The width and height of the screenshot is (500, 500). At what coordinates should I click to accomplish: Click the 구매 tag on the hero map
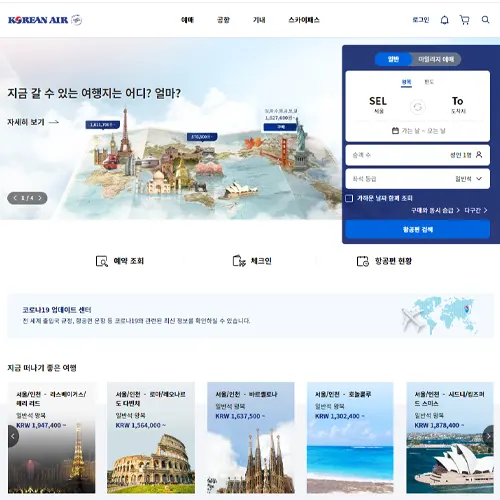280,127
